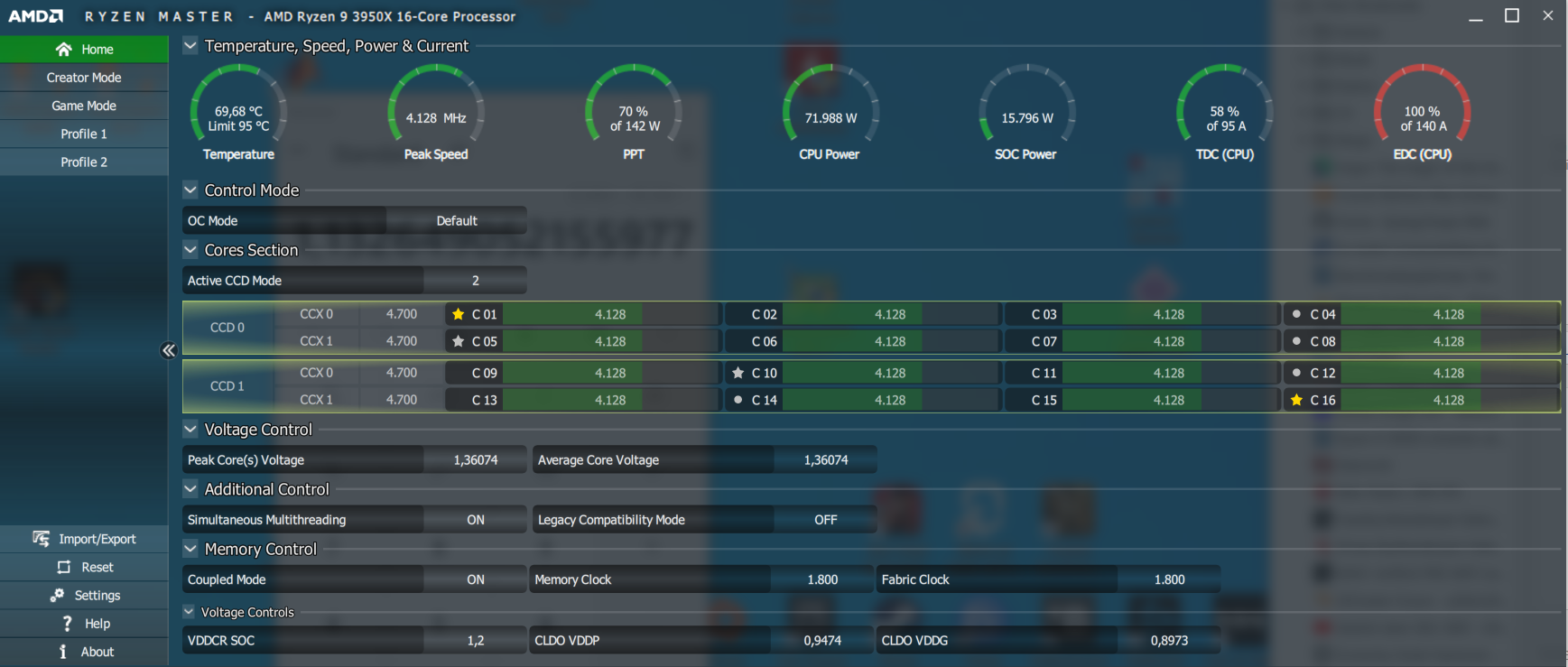Click the Home icon in sidebar
Screen dimensions: 1568x667
pyautogui.click(x=63, y=49)
